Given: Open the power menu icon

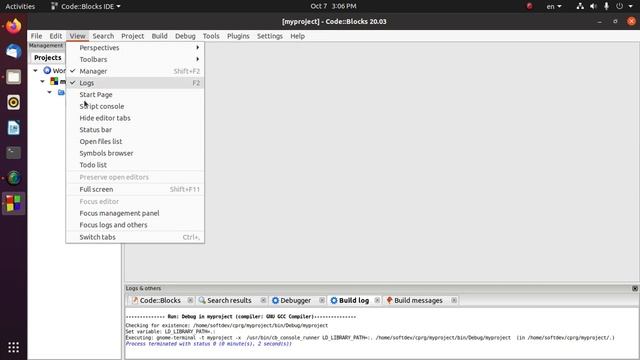Looking at the screenshot, I should click(620, 6).
